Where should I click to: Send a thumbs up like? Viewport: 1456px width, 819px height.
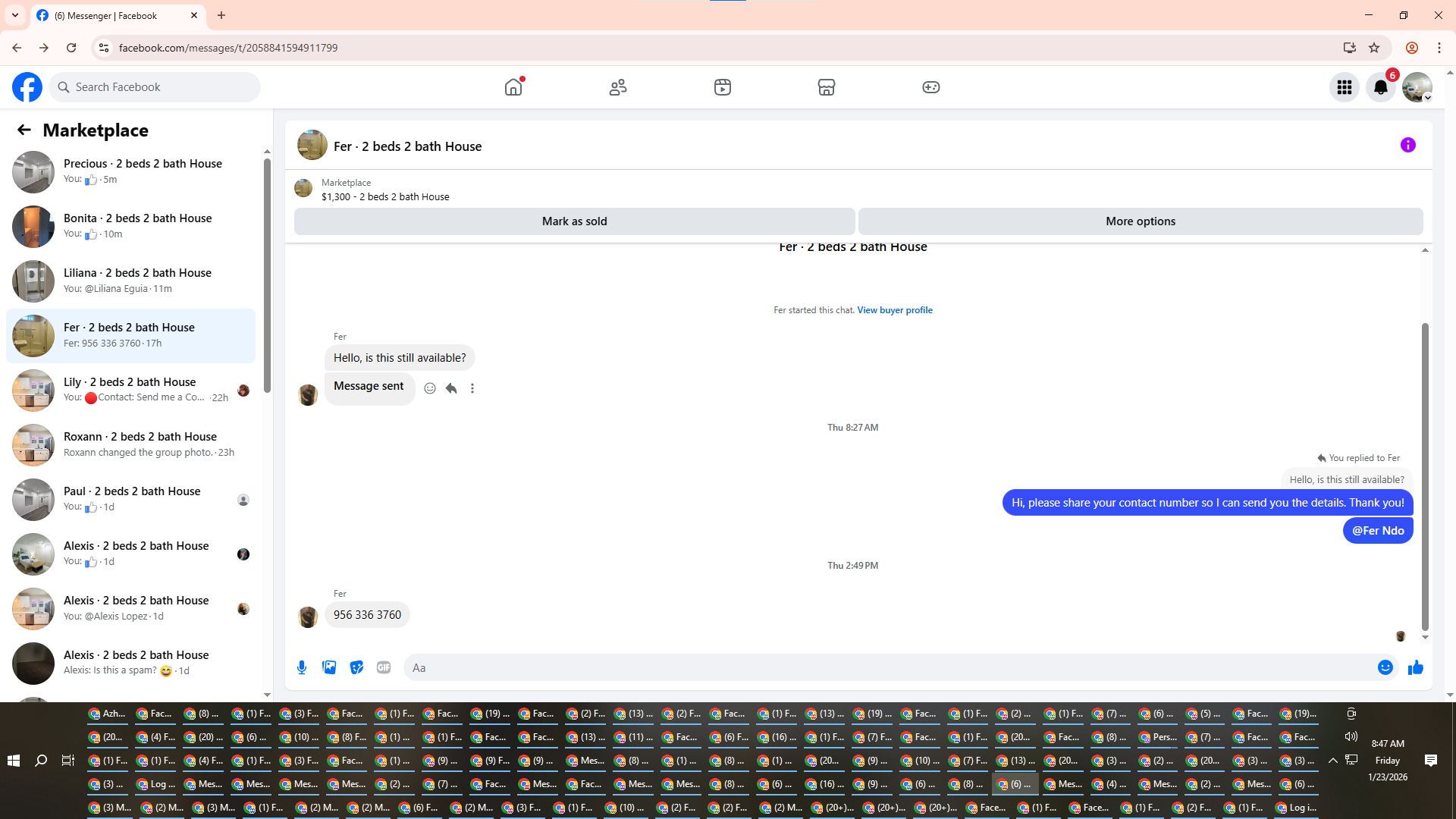1415,667
